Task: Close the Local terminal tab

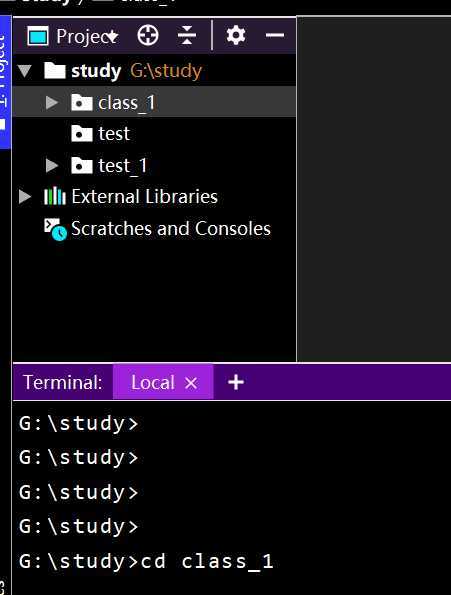Action: pyautogui.click(x=191, y=383)
